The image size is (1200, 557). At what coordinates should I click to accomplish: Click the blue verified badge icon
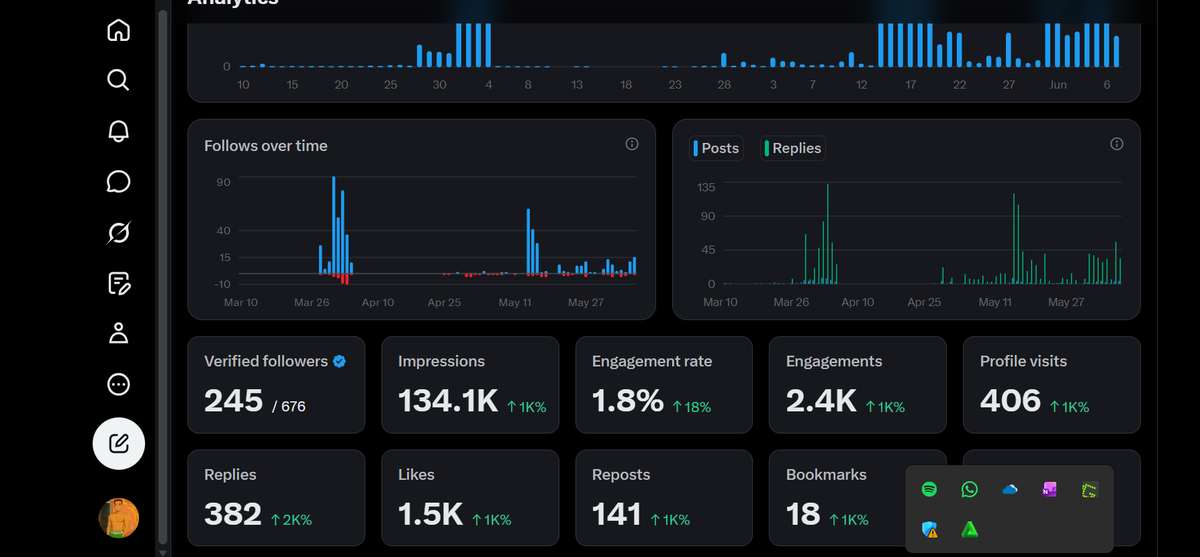(339, 361)
